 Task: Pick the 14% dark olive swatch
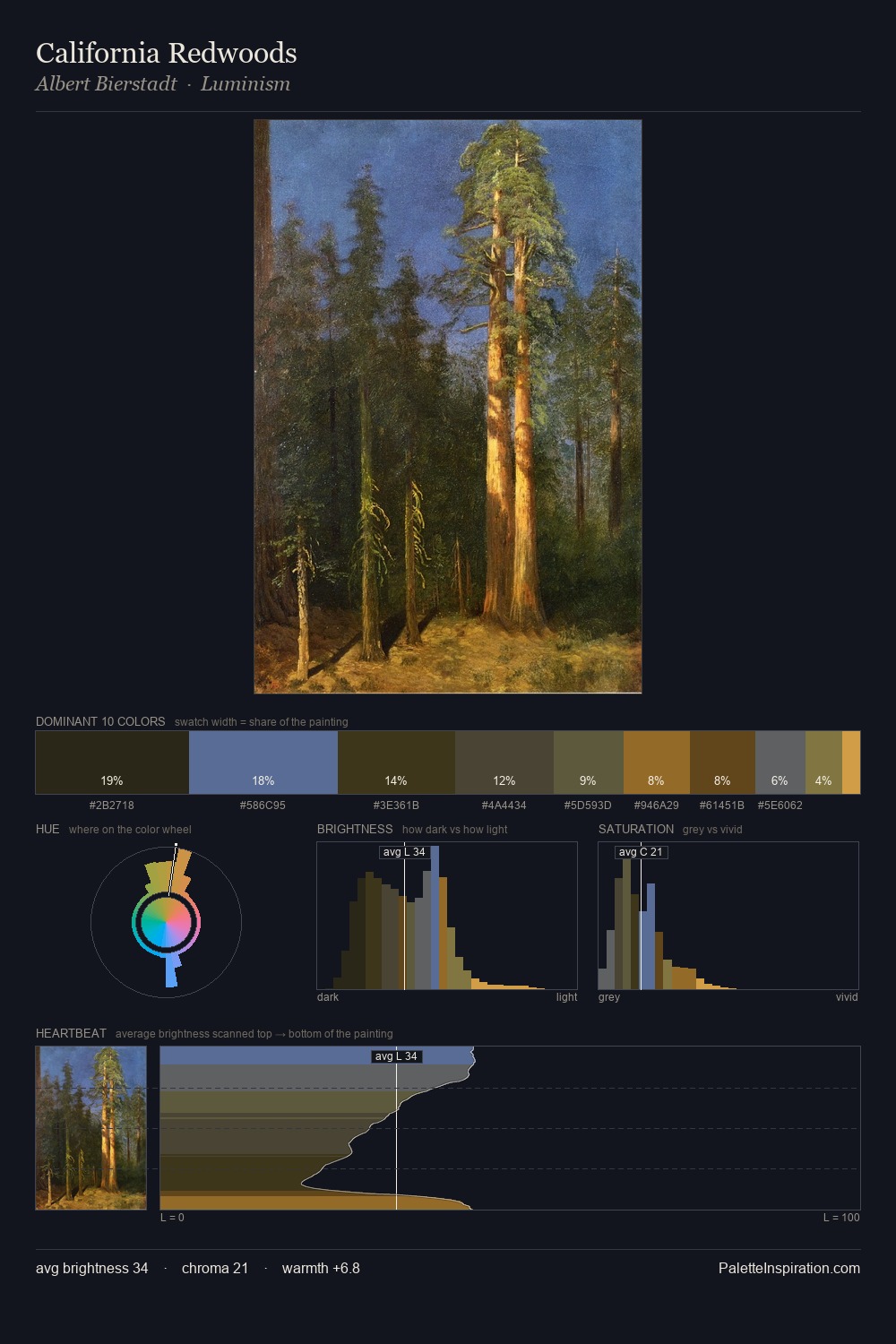[396, 762]
